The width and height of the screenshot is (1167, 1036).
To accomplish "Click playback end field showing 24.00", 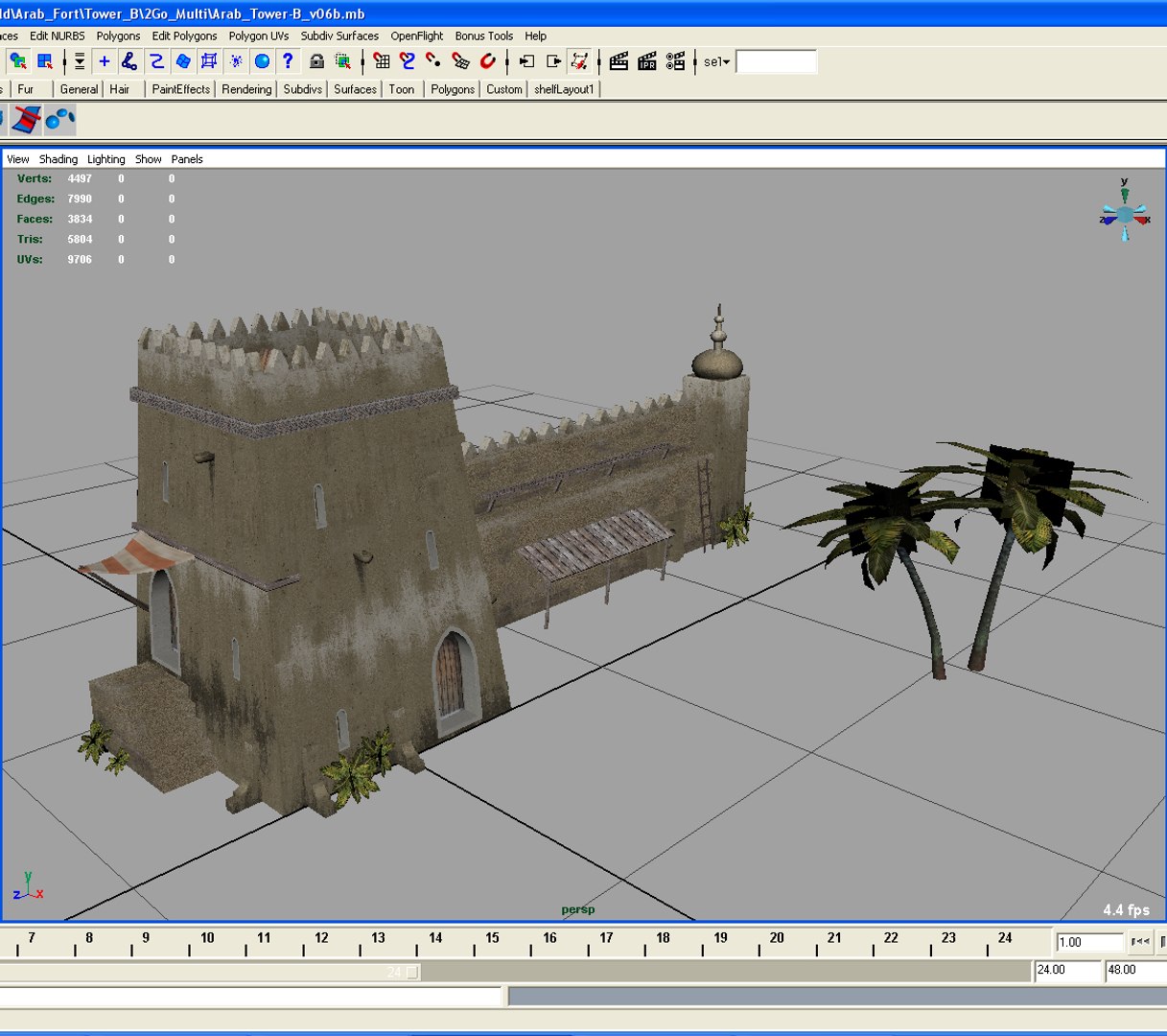I will (1067, 971).
